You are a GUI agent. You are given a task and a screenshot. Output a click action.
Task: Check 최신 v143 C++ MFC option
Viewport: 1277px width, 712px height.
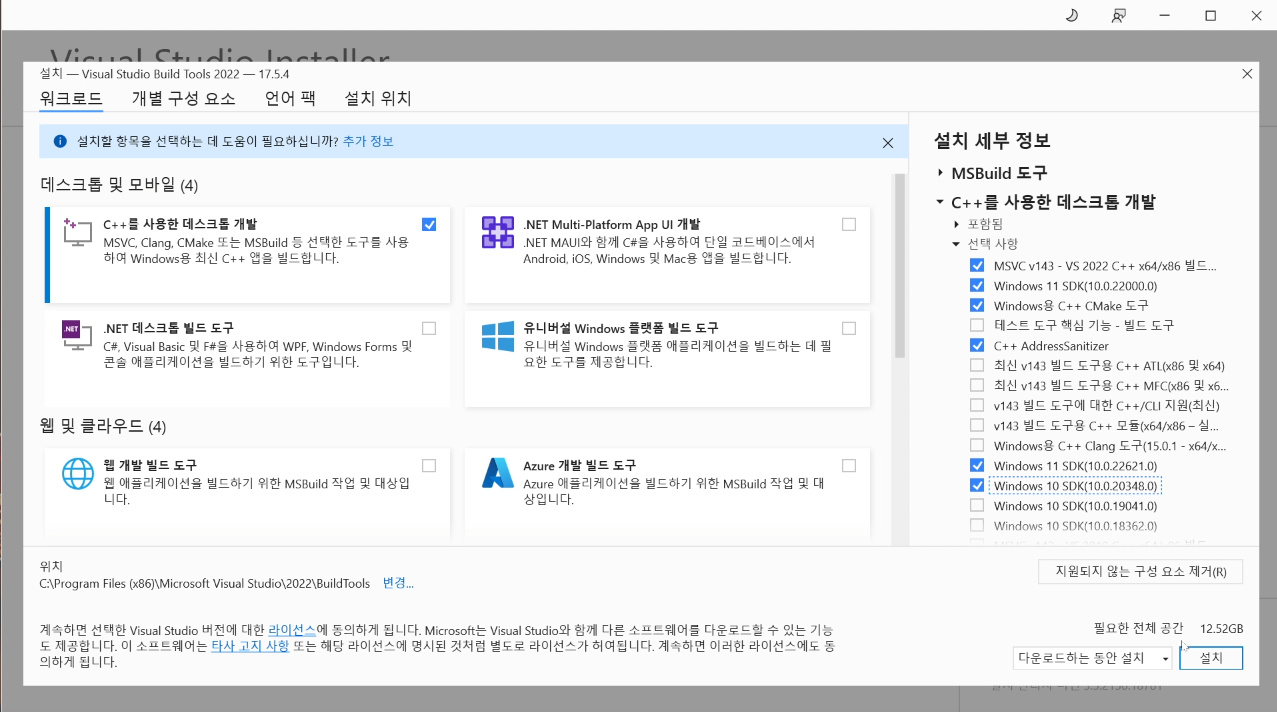977,386
